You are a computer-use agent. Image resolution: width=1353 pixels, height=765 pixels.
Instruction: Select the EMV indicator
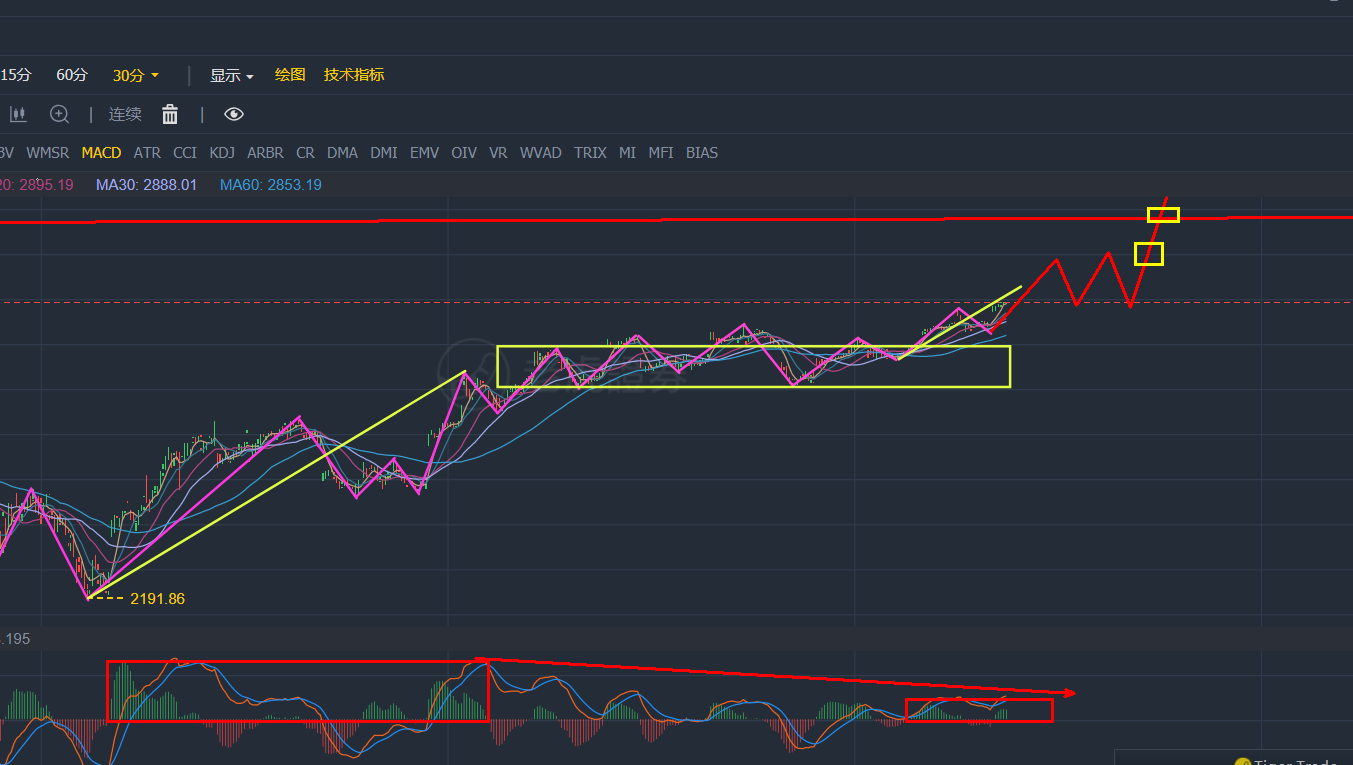(x=424, y=153)
